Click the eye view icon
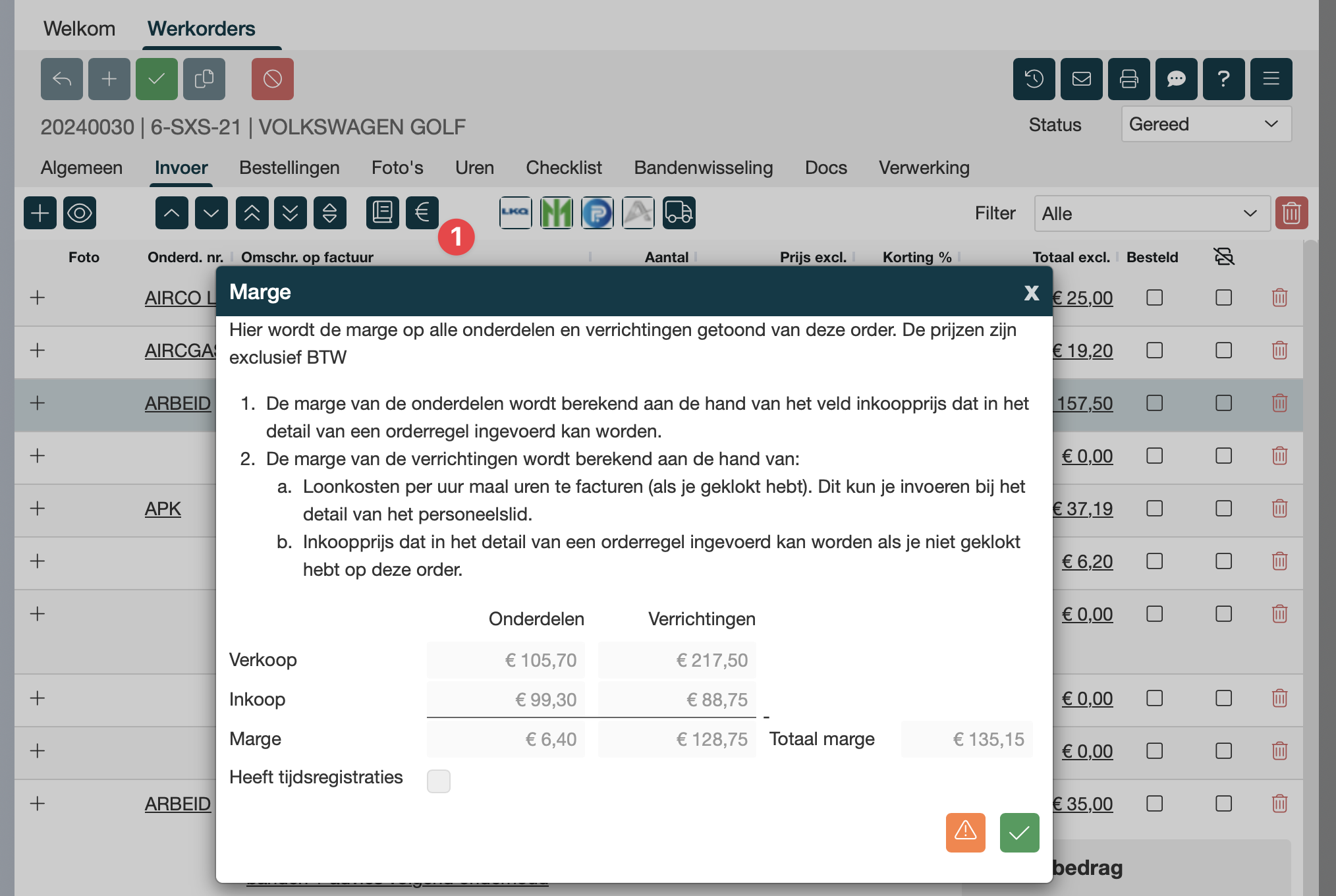This screenshot has height=896, width=1336. point(80,213)
